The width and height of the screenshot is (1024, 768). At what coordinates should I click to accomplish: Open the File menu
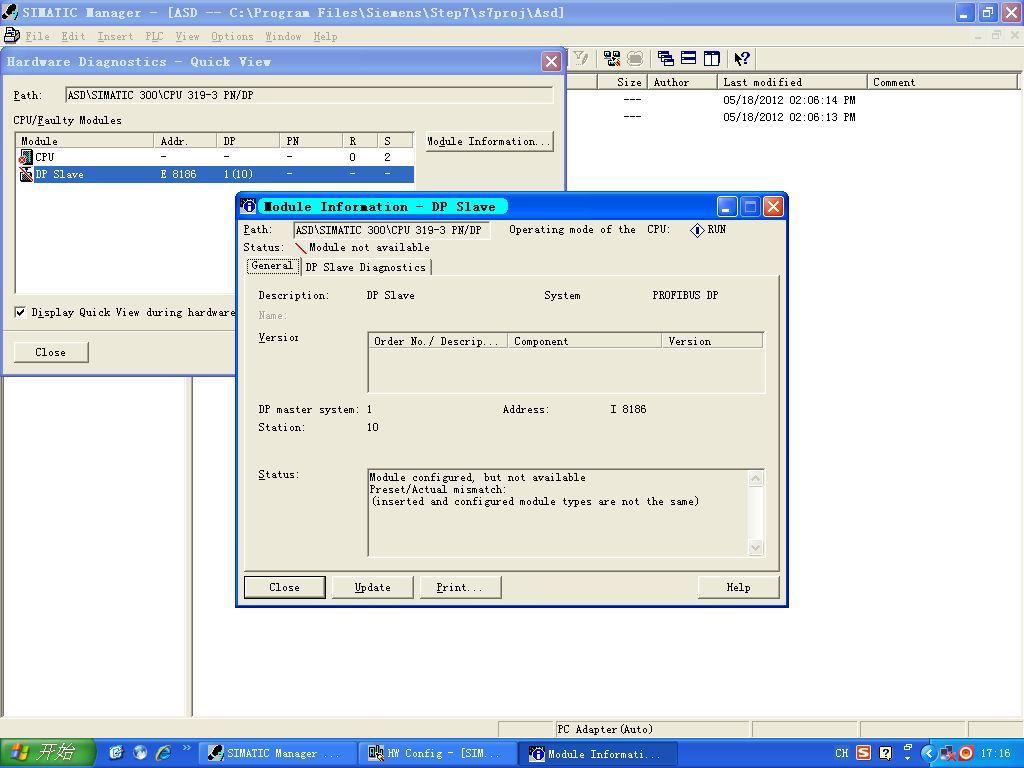click(37, 37)
